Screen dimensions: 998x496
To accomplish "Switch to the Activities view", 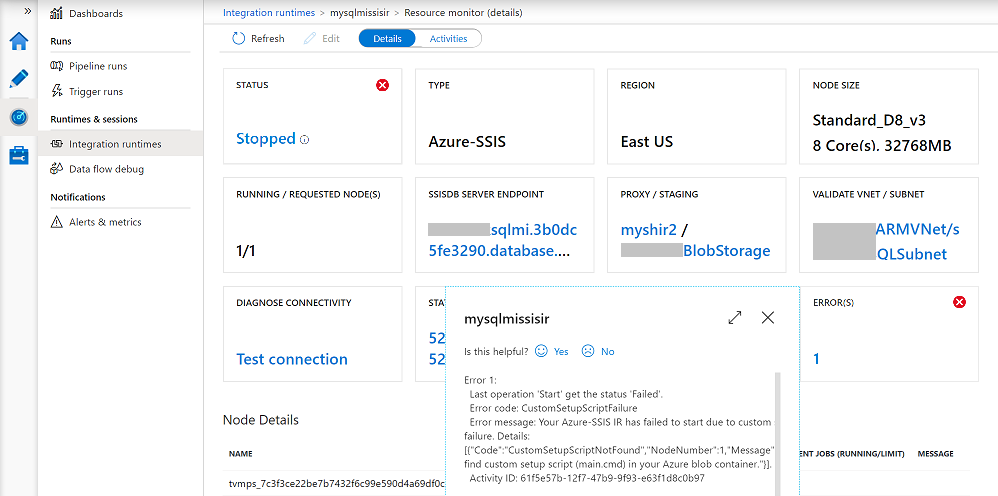I will [x=448, y=39].
